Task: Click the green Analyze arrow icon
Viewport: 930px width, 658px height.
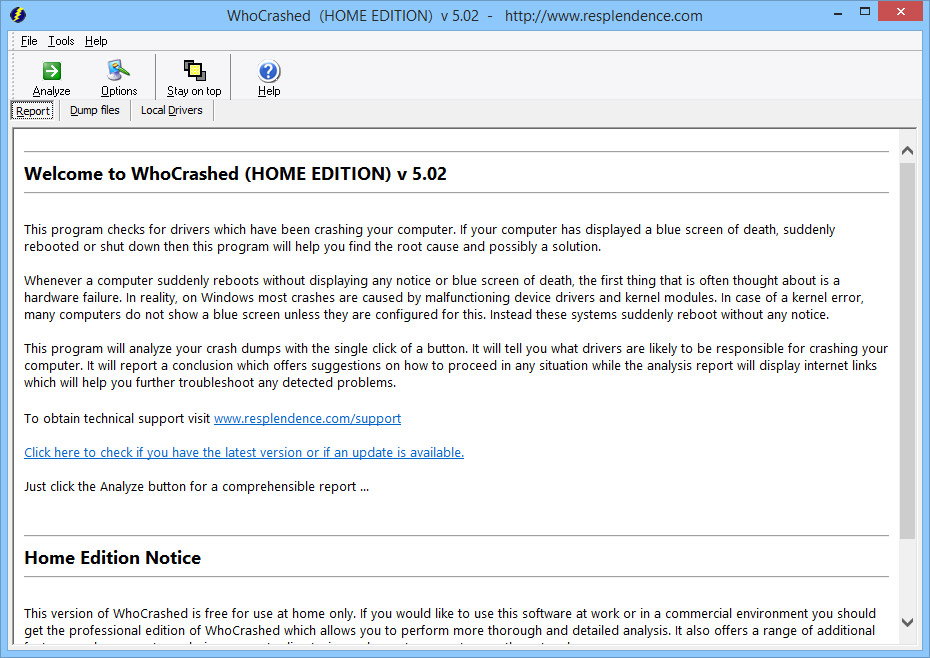Action: pos(52,71)
